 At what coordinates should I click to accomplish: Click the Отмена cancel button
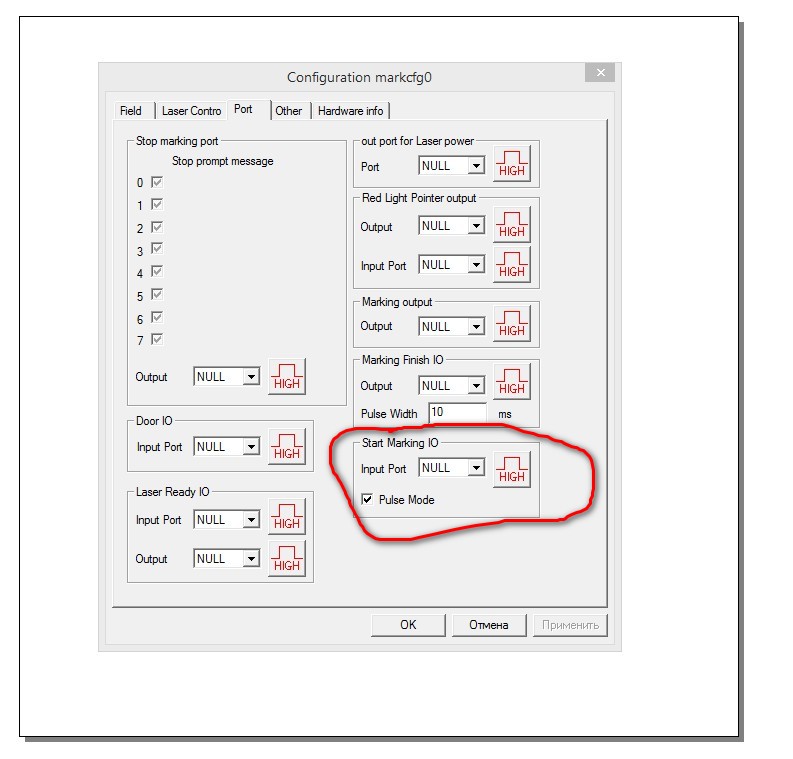tap(488, 625)
